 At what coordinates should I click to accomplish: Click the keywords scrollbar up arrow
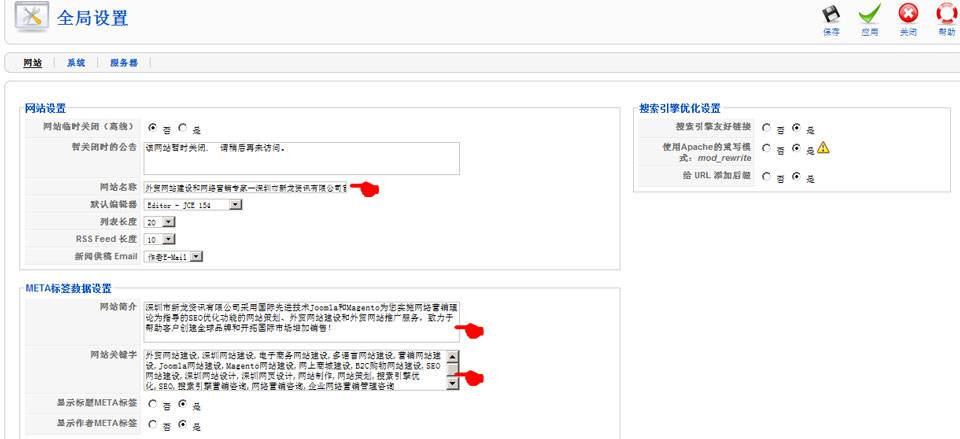452,356
